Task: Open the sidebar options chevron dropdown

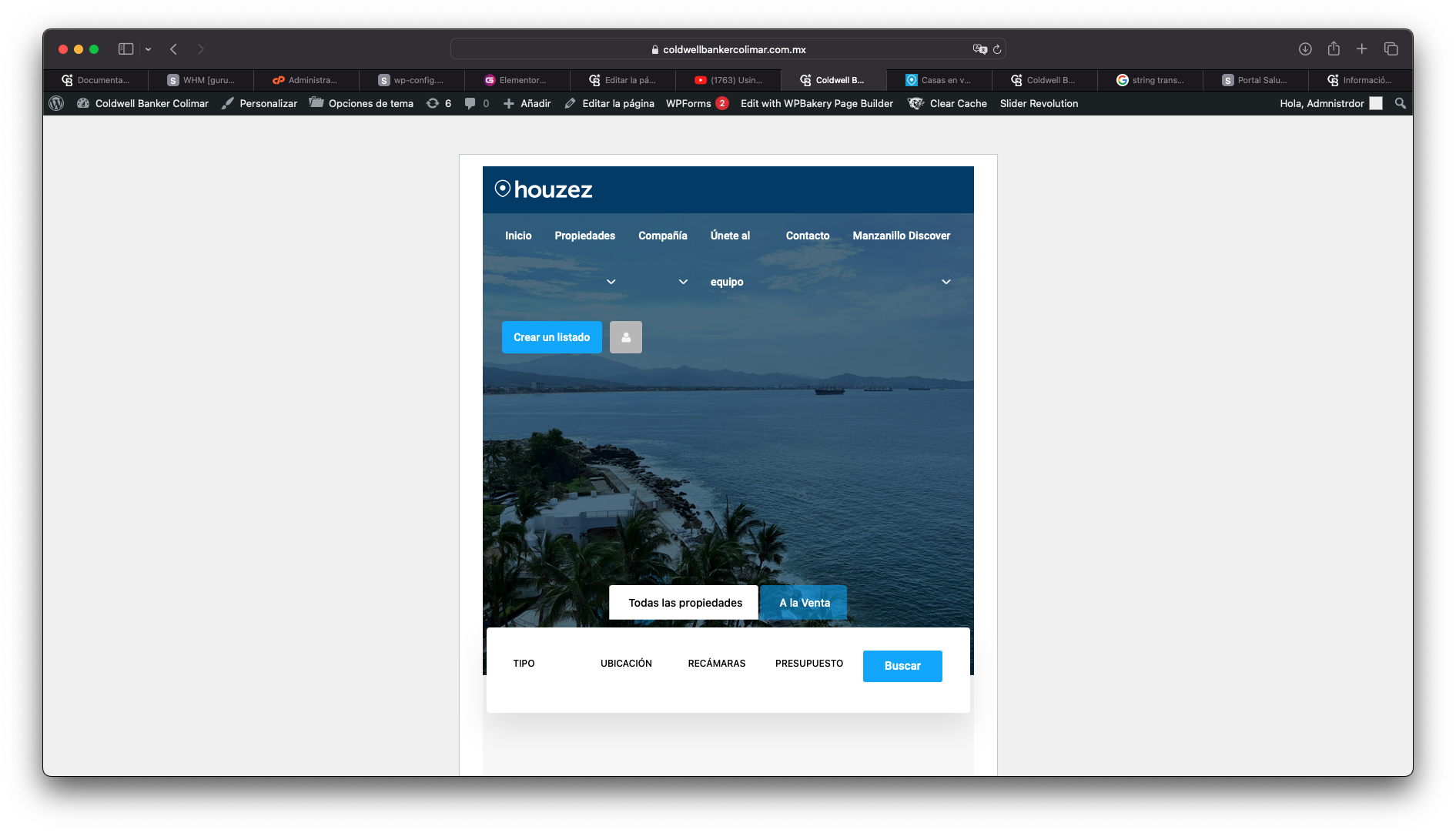Action: [x=148, y=49]
